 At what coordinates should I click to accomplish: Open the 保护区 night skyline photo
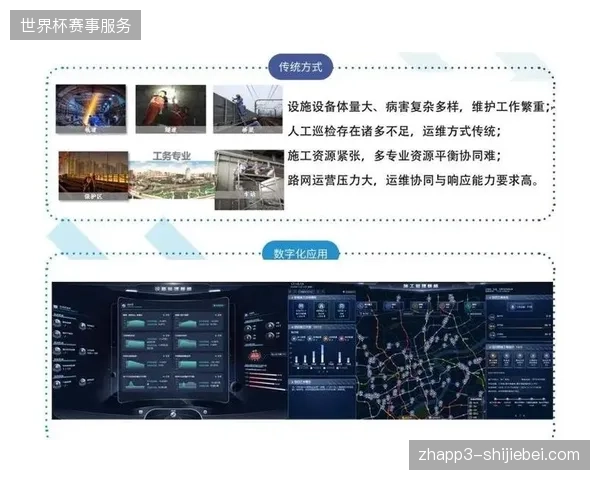[93, 175]
